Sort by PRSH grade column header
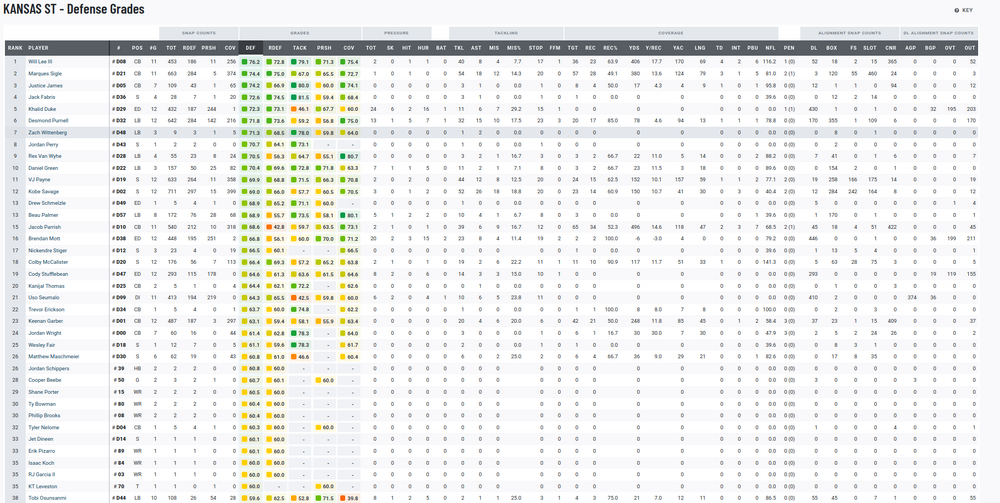Image resolution: width=1000 pixels, height=503 pixels. point(324,47)
